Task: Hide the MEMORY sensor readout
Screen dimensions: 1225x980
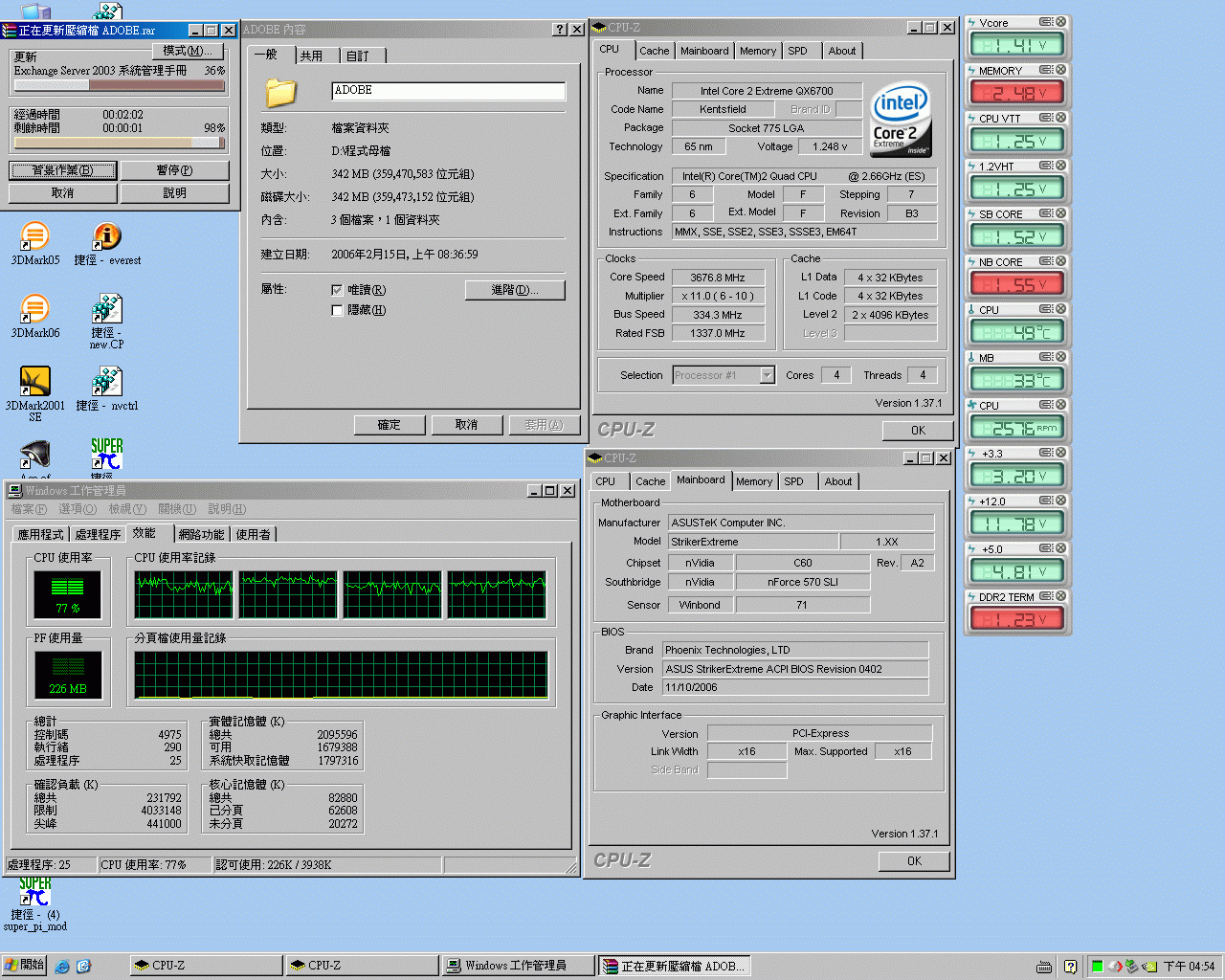Action: tap(1061, 69)
